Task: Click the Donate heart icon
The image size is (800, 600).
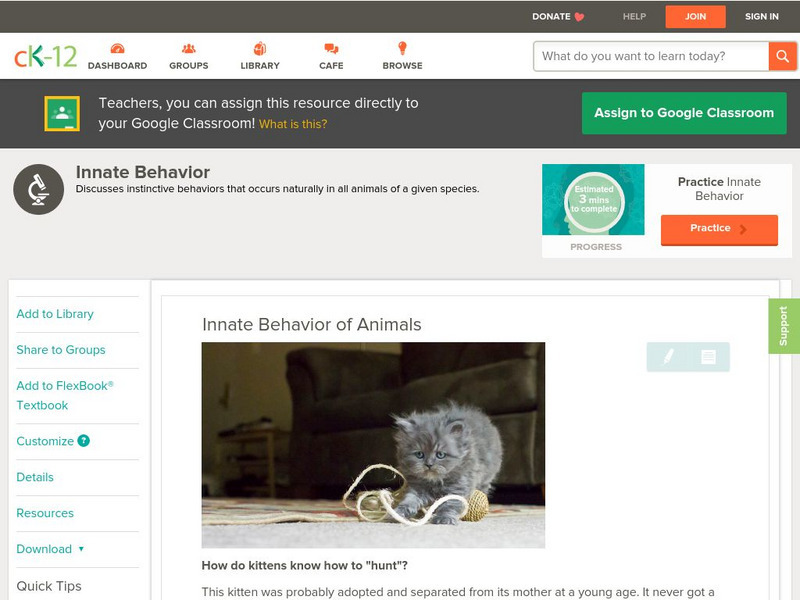Action: click(x=579, y=17)
